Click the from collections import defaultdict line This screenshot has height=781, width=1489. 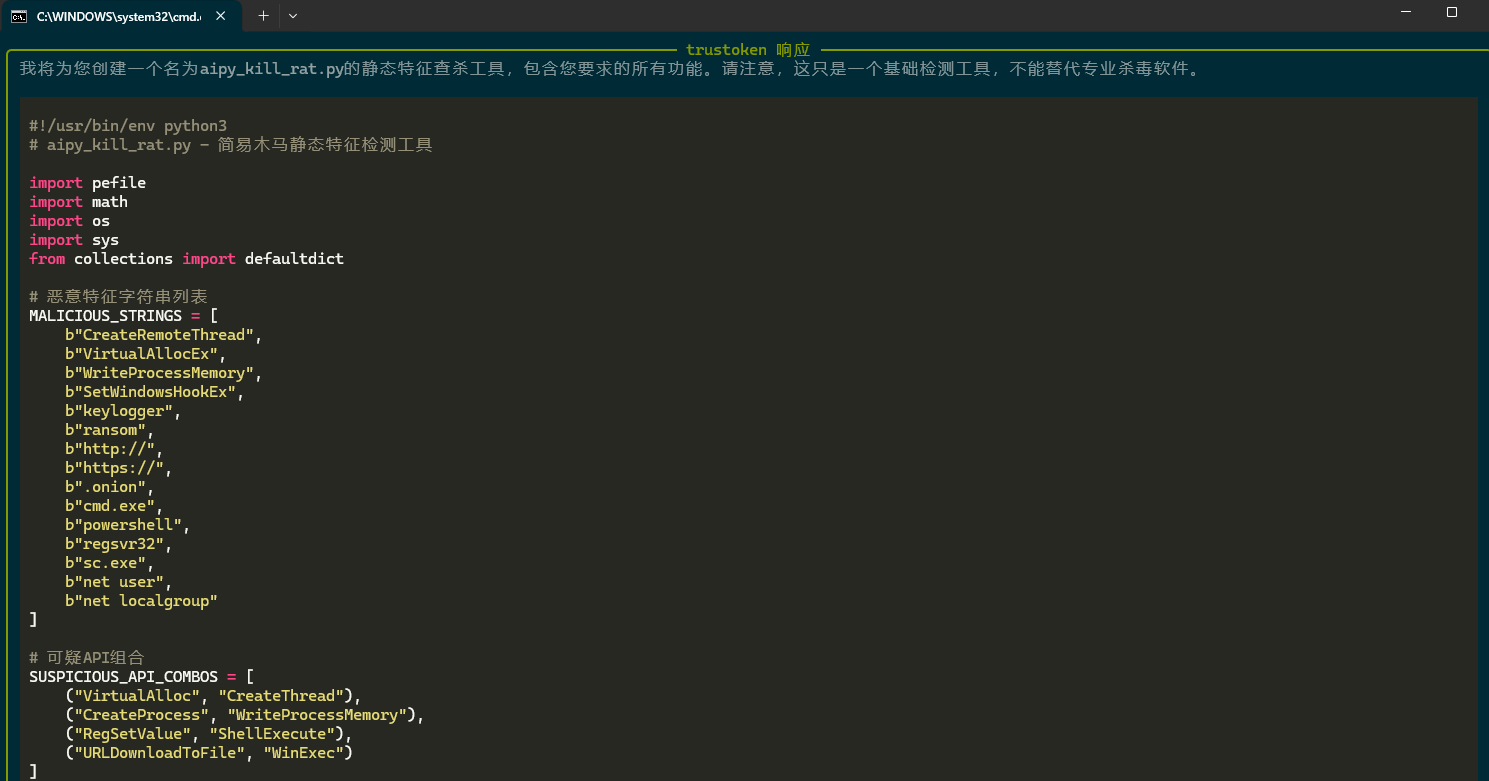click(186, 259)
